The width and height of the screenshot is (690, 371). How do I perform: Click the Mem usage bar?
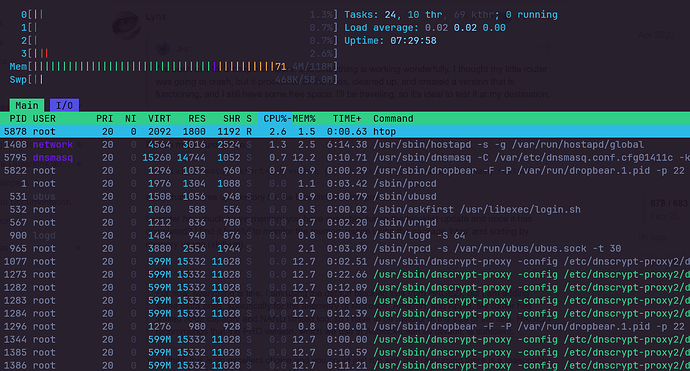point(174,67)
